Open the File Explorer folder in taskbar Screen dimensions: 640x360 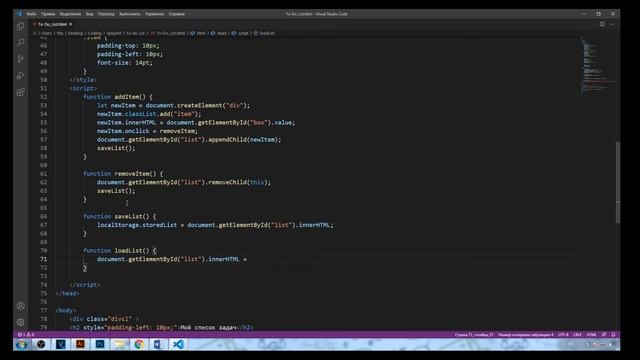pyautogui.click(x=119, y=344)
